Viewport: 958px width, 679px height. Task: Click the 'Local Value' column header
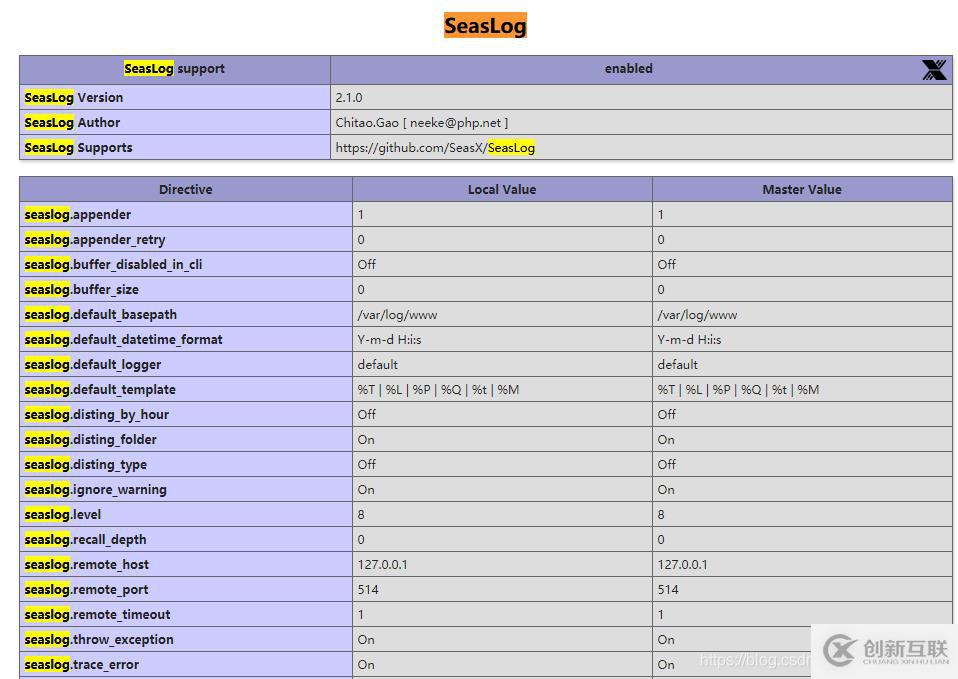pos(502,189)
